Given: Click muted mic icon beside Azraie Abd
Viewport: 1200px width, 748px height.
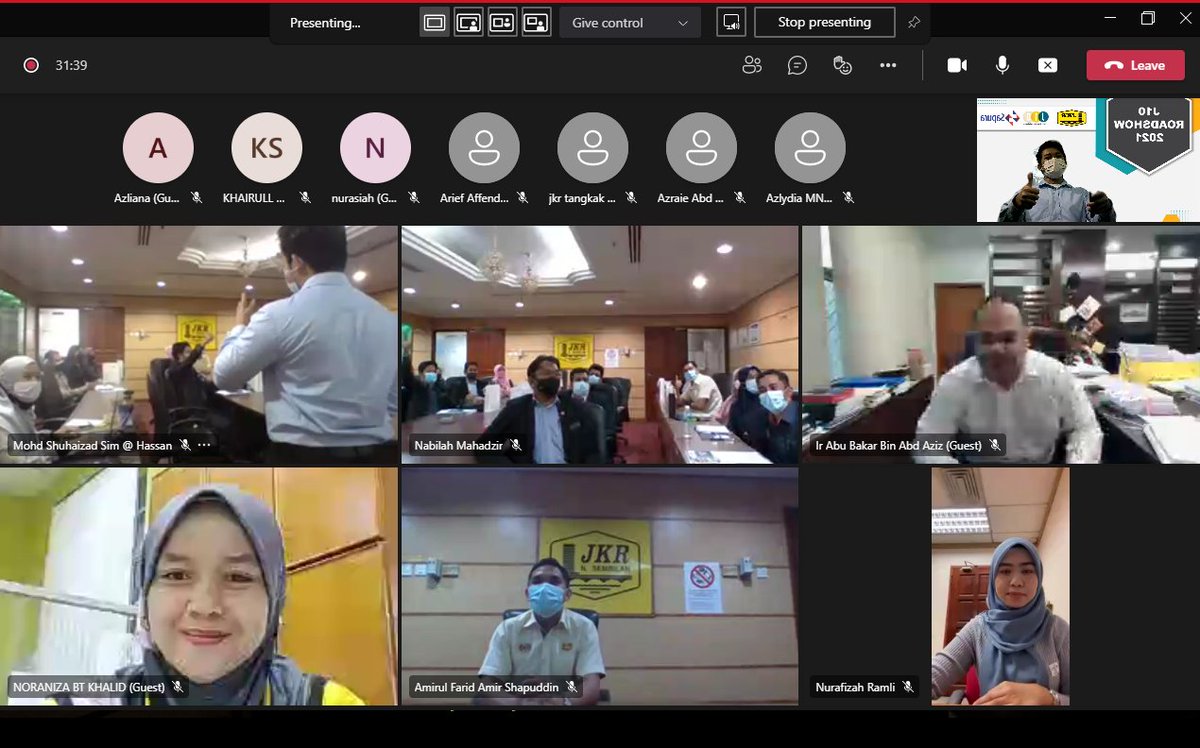Looking at the screenshot, I should point(740,198).
